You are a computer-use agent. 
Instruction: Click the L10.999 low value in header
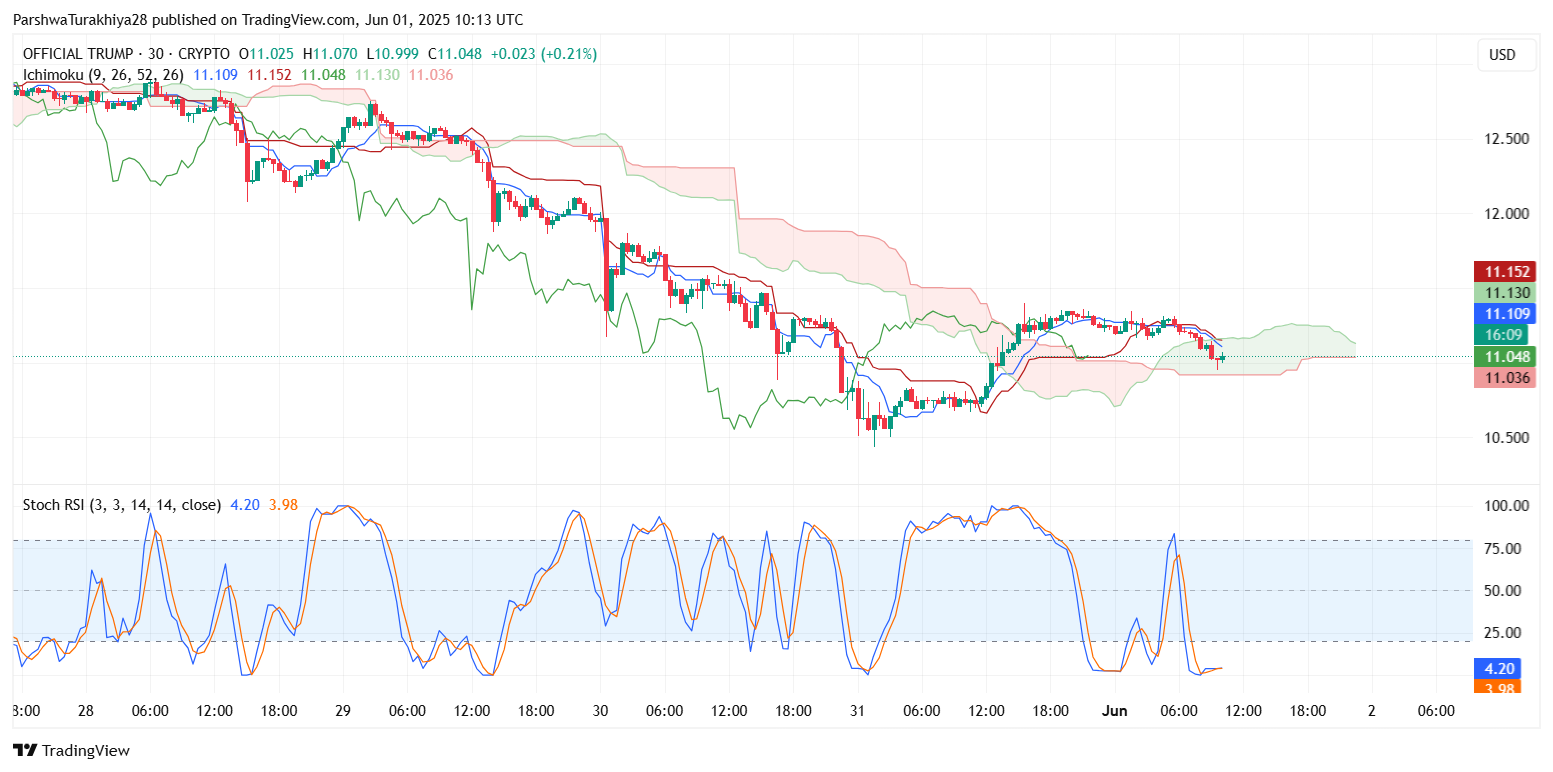(392, 54)
